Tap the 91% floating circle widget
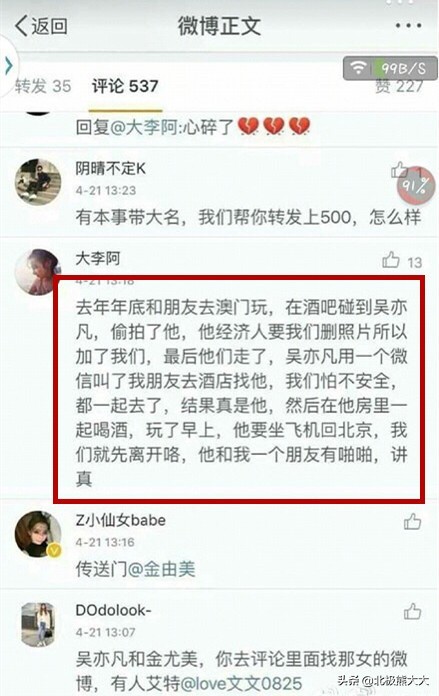The height and width of the screenshot is (696, 439). click(x=415, y=186)
